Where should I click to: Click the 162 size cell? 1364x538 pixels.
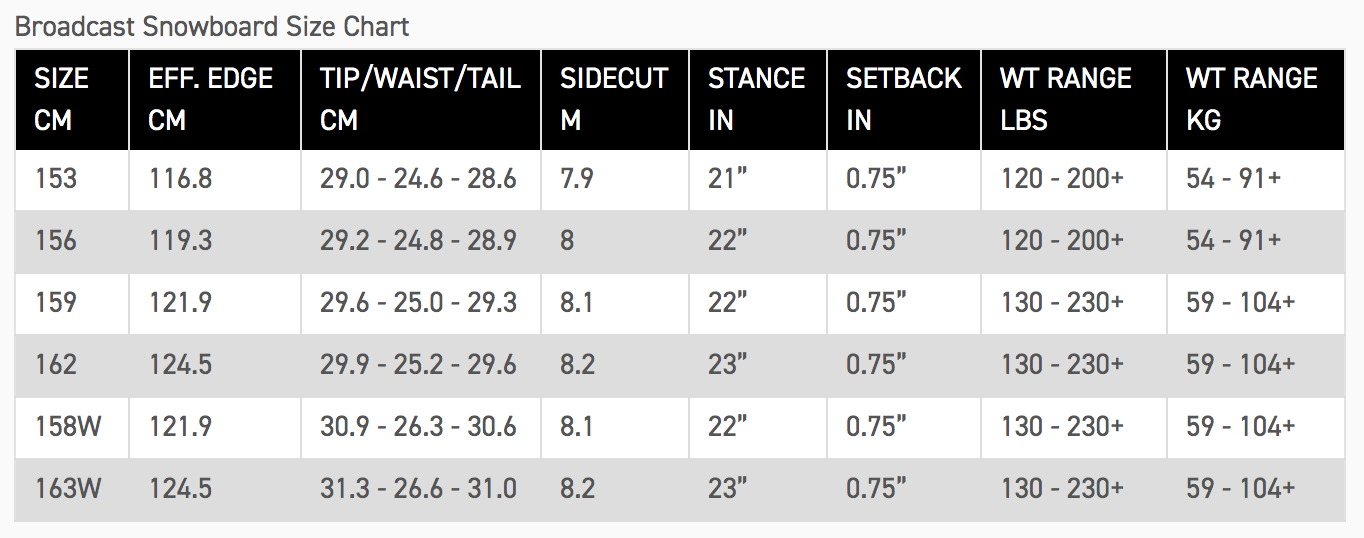[x=56, y=365]
